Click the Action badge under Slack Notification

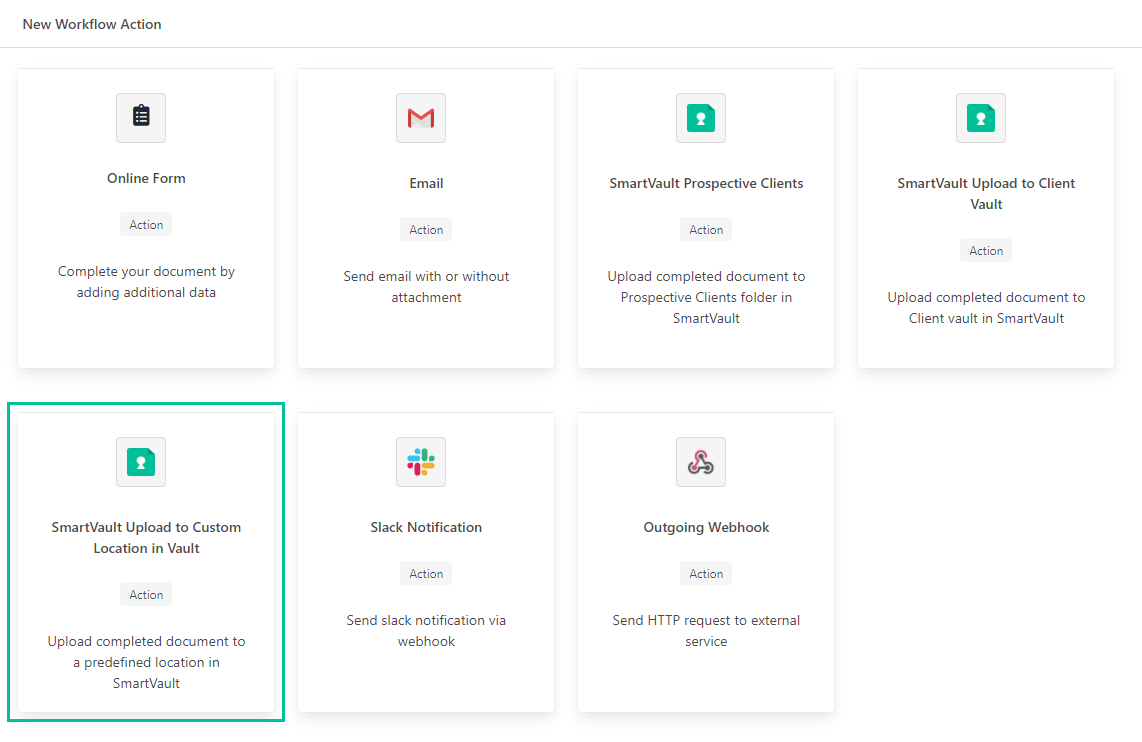[x=426, y=574]
